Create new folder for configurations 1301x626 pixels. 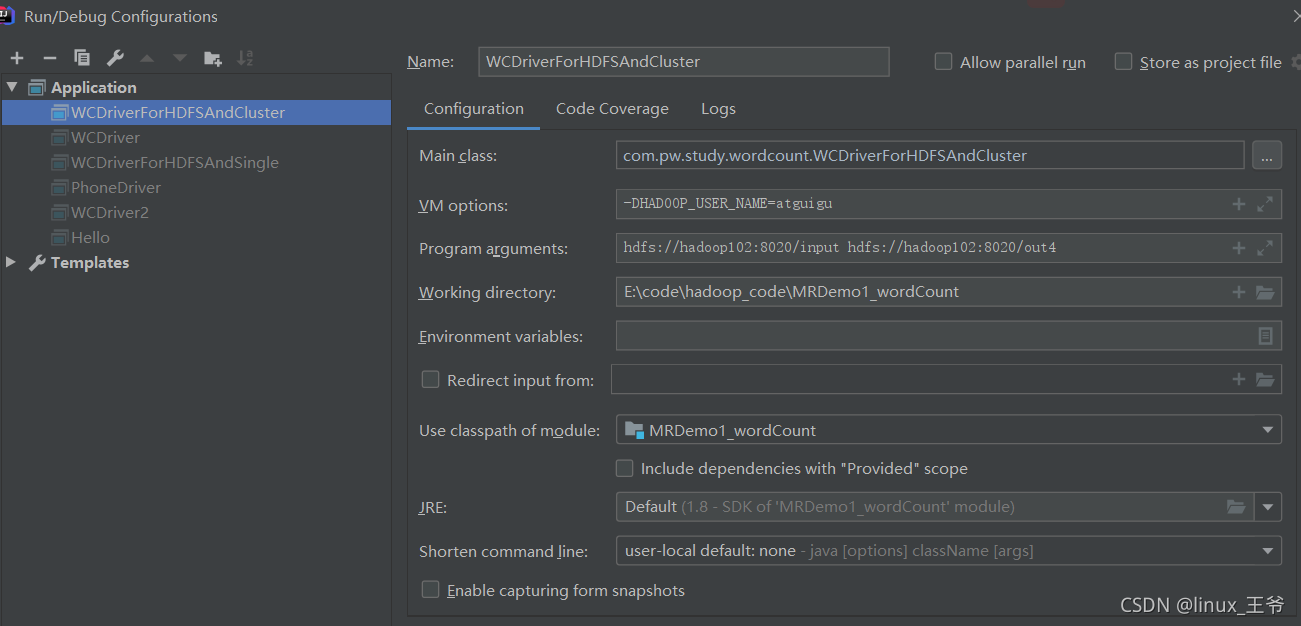click(213, 58)
